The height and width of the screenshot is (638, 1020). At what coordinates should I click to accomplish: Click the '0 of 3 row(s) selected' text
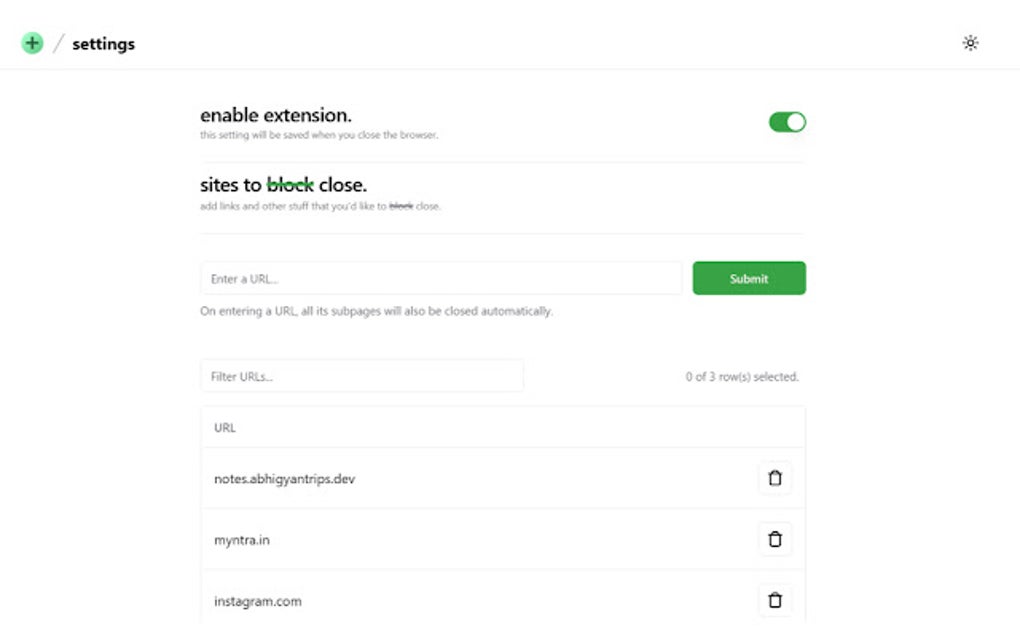point(742,377)
